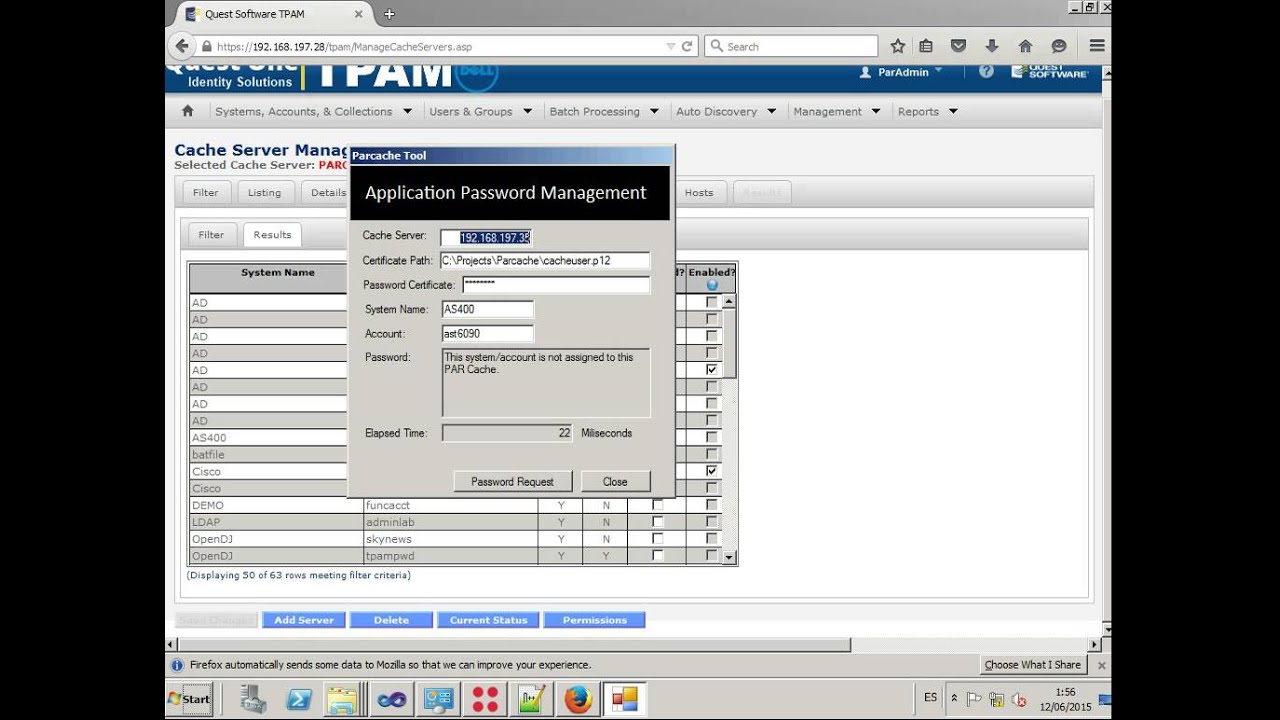Bookmark this page with the star icon
The height and width of the screenshot is (720, 1280).
click(898, 46)
